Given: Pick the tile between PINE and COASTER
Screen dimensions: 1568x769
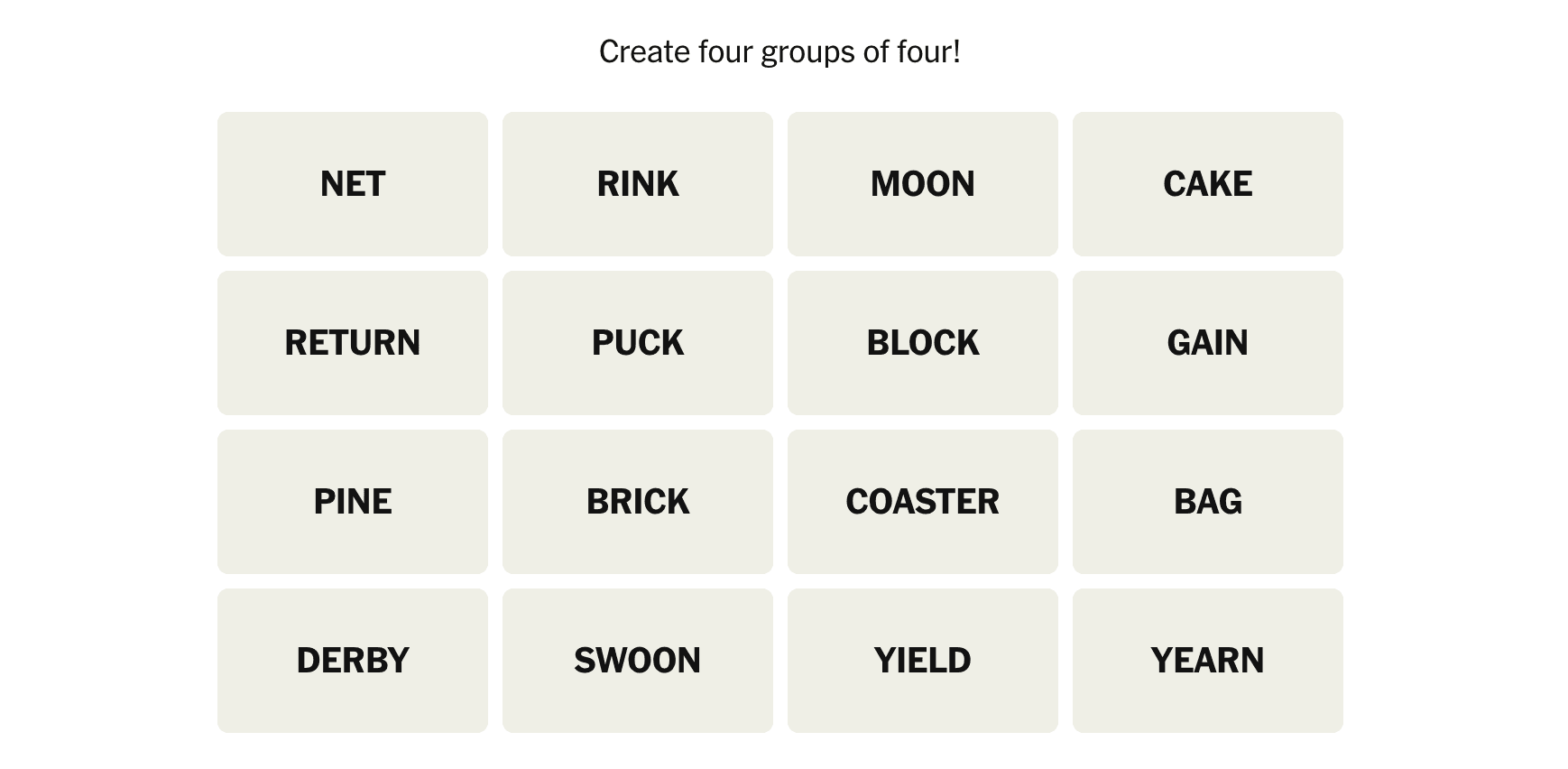Looking at the screenshot, I should coord(637,502).
